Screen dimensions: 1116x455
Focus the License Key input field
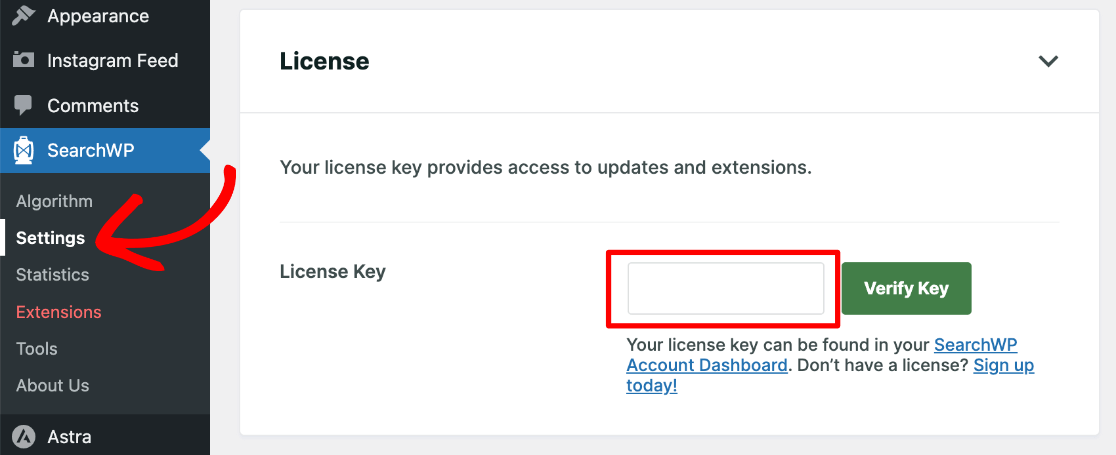725,289
